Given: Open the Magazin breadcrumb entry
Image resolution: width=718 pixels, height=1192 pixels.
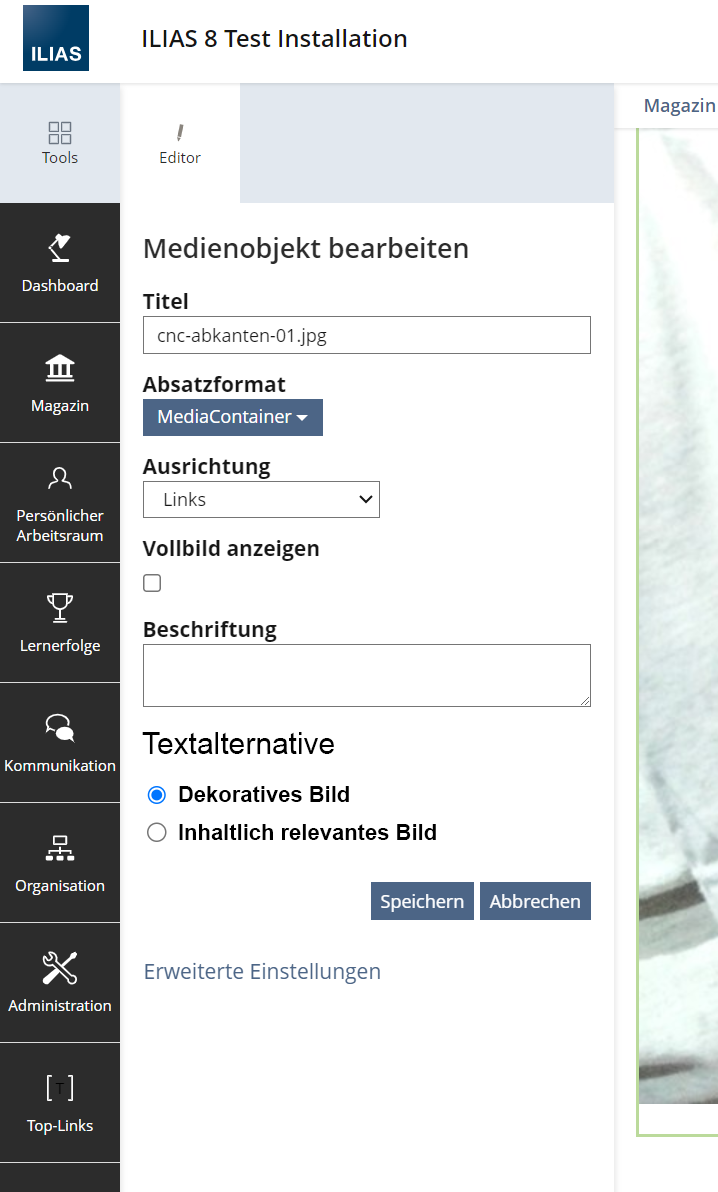Looking at the screenshot, I should point(679,105).
